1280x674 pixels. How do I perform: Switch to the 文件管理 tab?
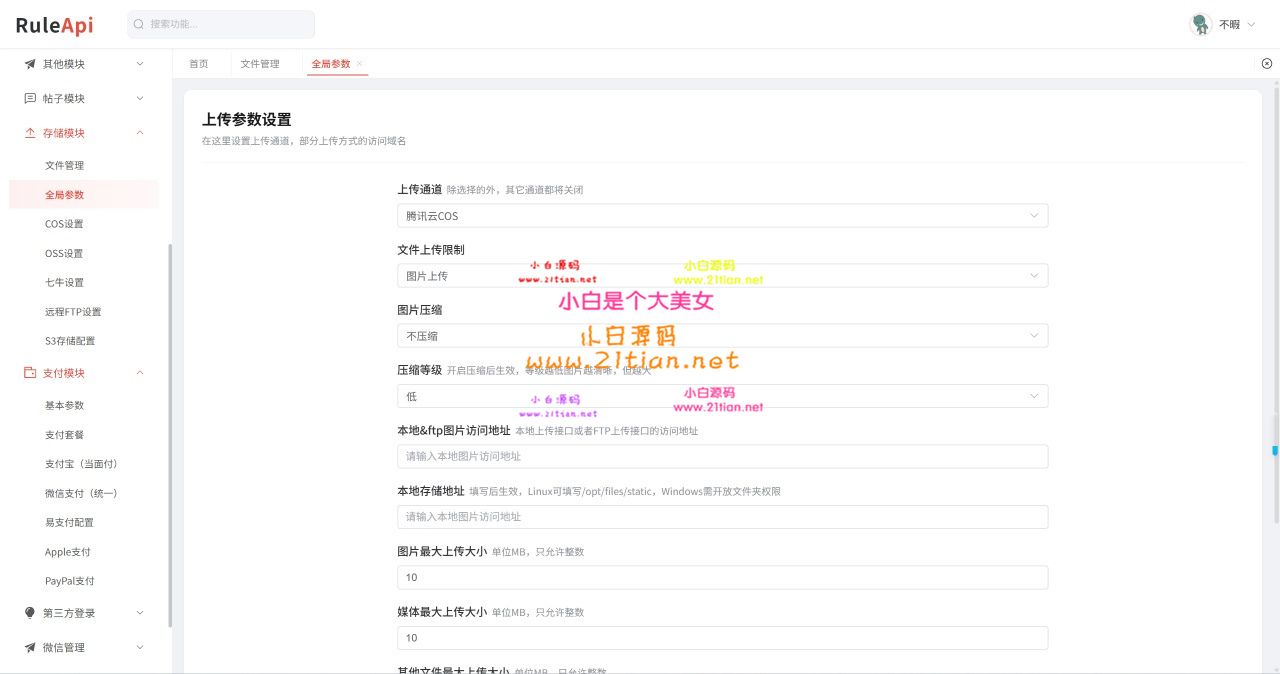pyautogui.click(x=260, y=64)
